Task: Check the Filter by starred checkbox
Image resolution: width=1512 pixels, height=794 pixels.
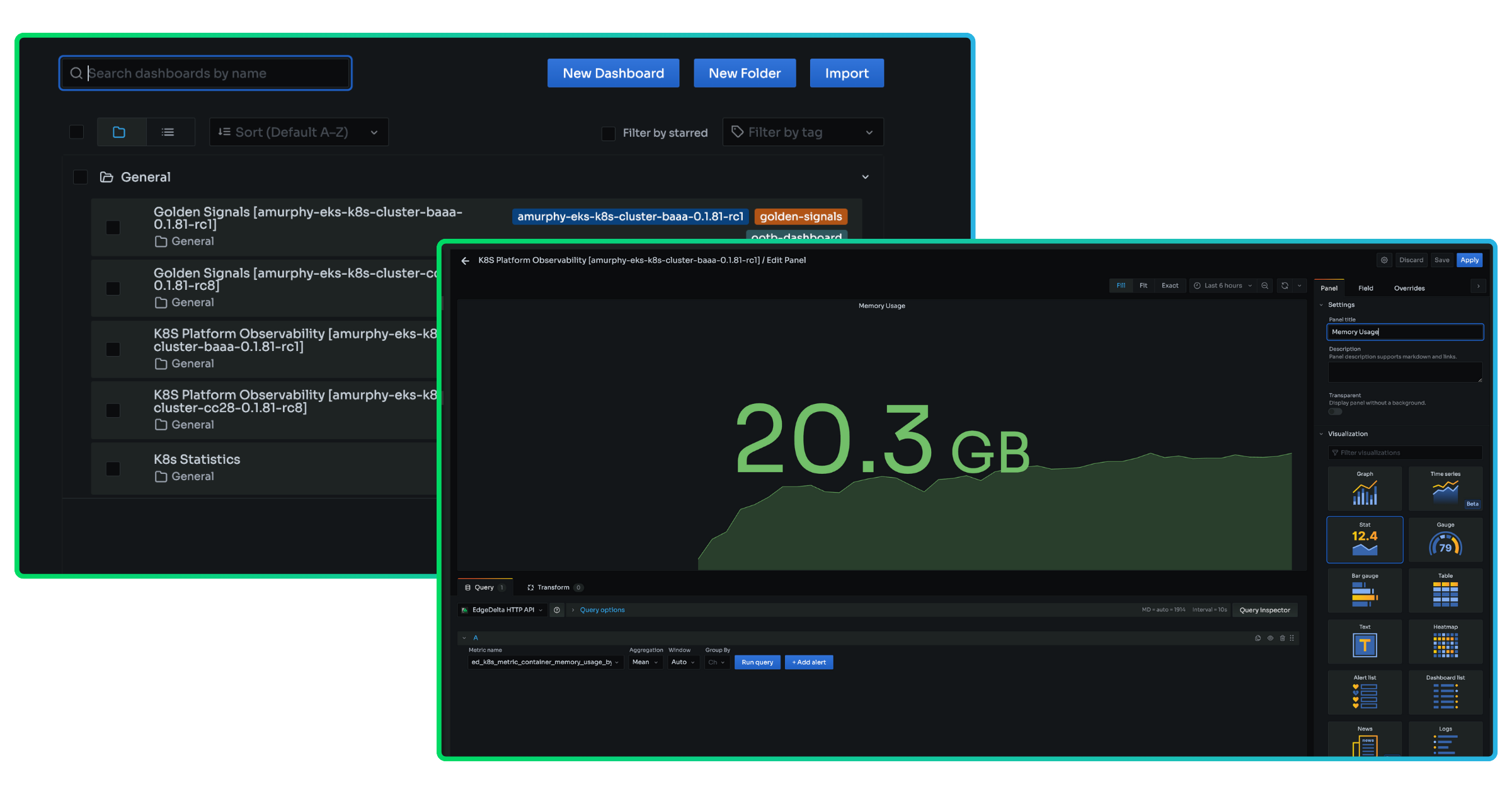Action: coord(608,134)
